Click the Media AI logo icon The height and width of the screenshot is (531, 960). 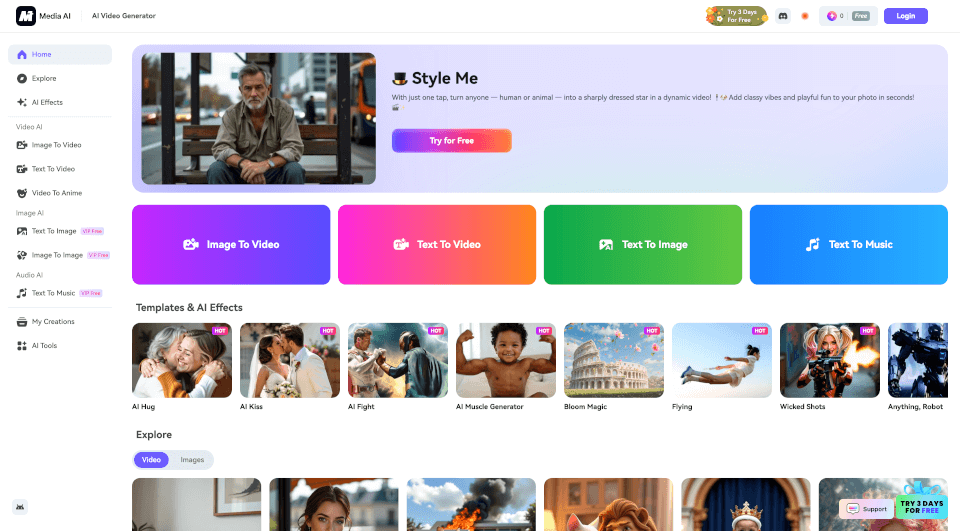pyautogui.click(x=25, y=16)
